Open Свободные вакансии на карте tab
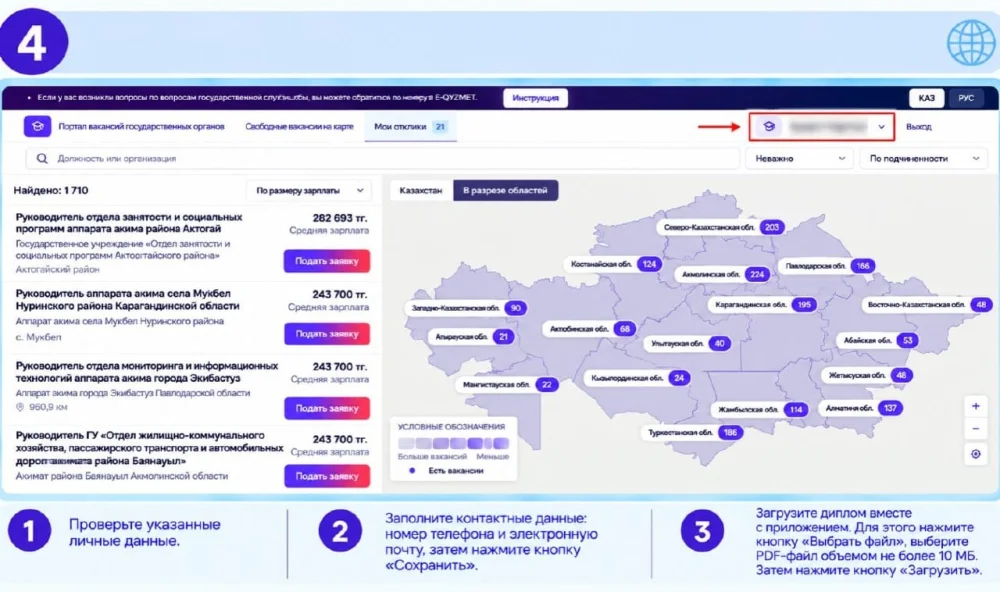 click(x=299, y=126)
